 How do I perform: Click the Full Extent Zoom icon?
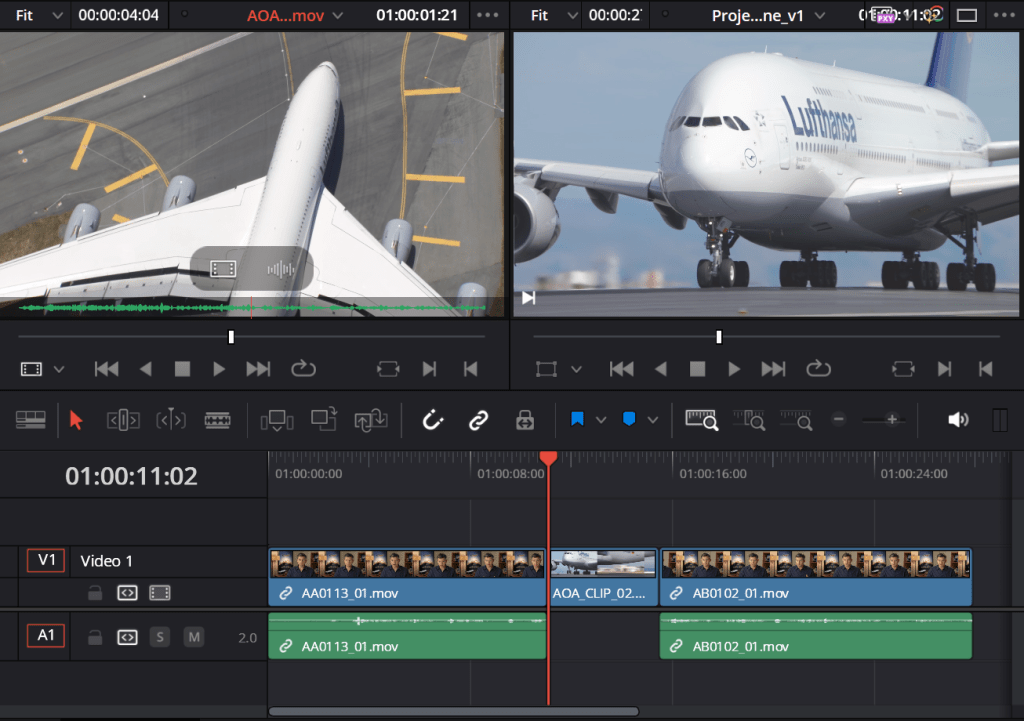point(701,421)
